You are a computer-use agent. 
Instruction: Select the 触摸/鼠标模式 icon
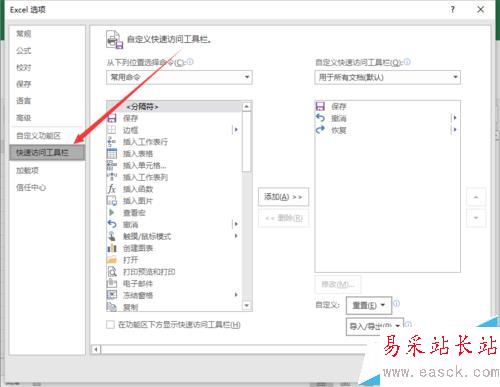click(112, 236)
